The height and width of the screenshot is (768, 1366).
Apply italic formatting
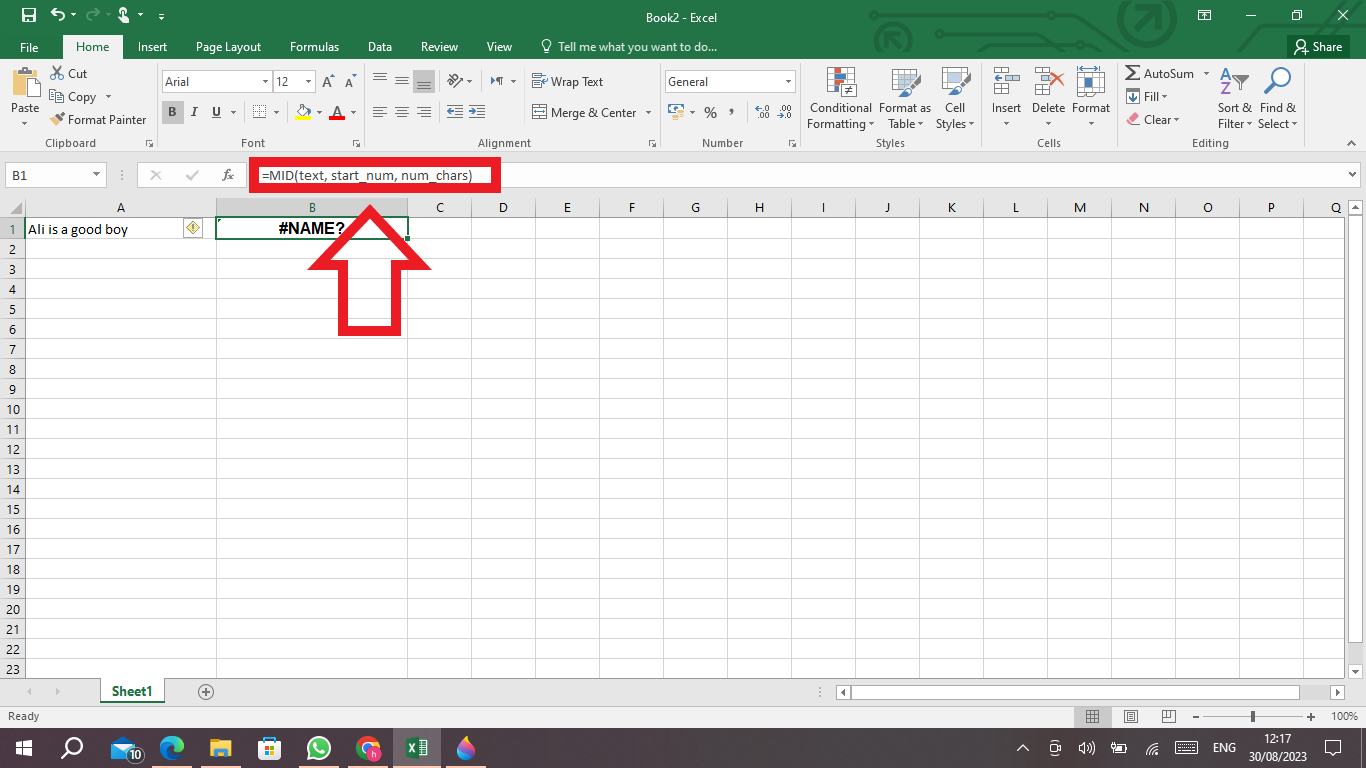194,112
